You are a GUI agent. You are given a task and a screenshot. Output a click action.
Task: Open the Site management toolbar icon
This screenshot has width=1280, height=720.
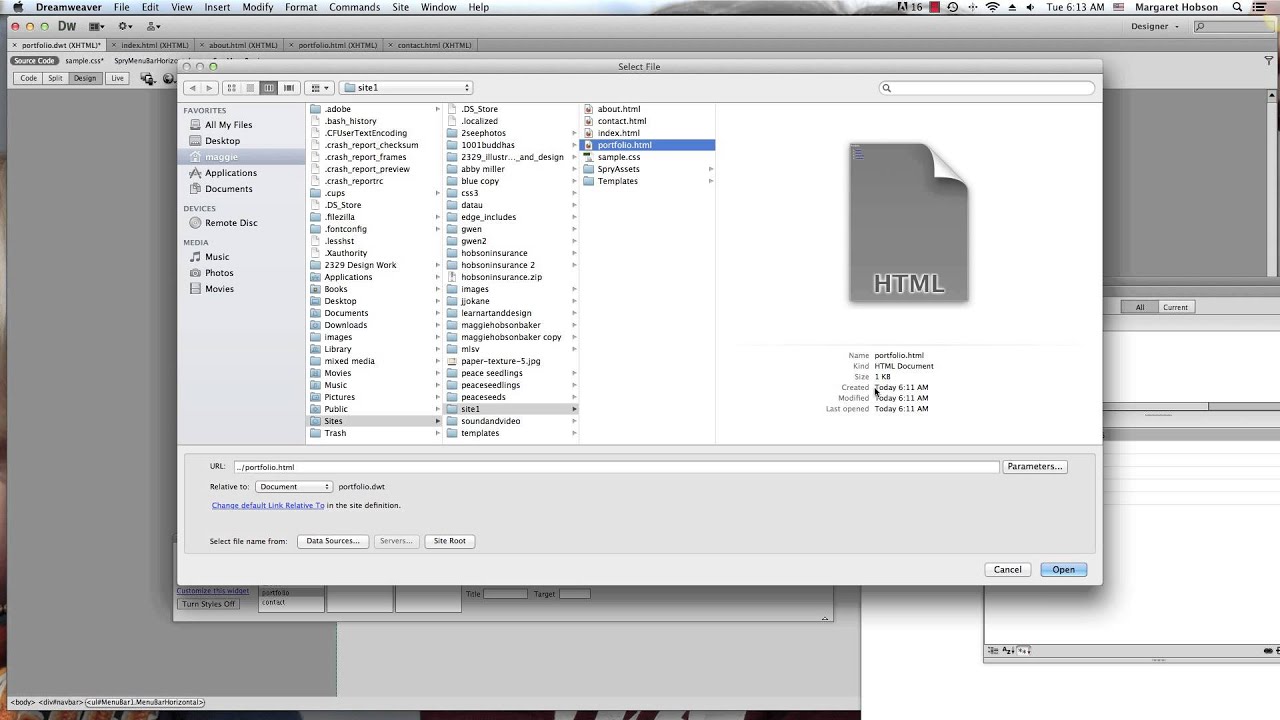(x=153, y=26)
